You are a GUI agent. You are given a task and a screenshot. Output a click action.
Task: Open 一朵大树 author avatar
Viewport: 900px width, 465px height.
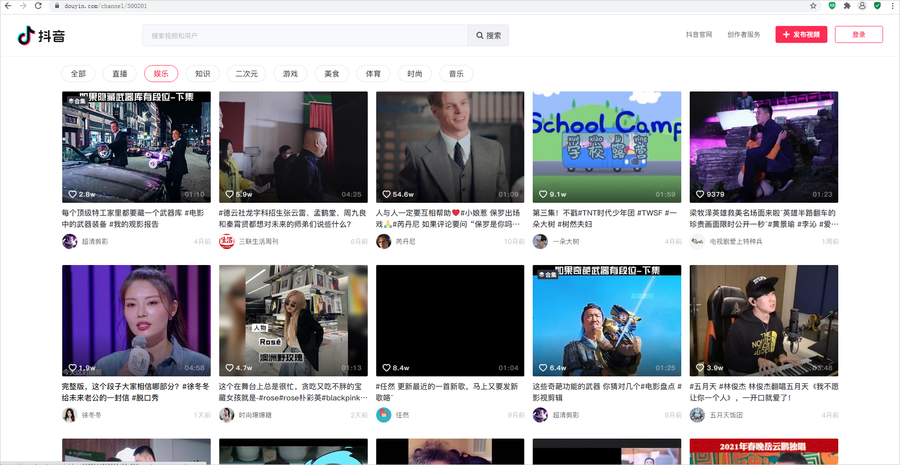540,241
